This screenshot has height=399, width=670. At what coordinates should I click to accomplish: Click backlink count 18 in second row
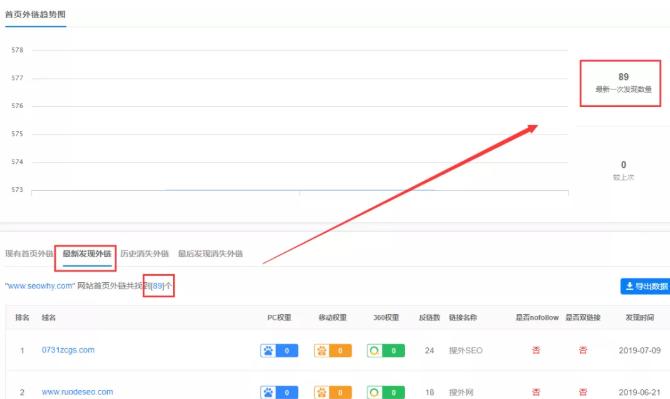[x=429, y=392]
